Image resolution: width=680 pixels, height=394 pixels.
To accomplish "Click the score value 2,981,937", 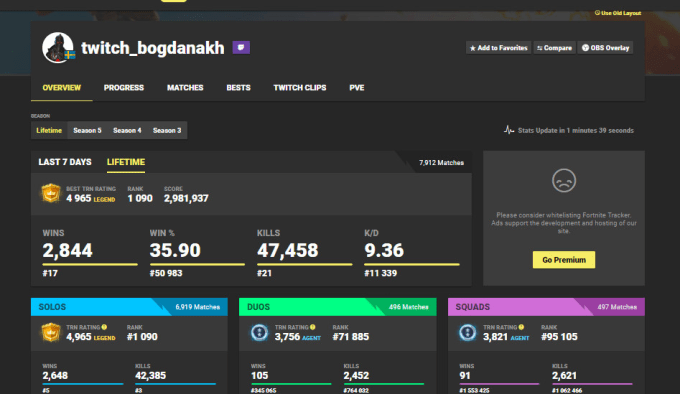I will (186, 199).
